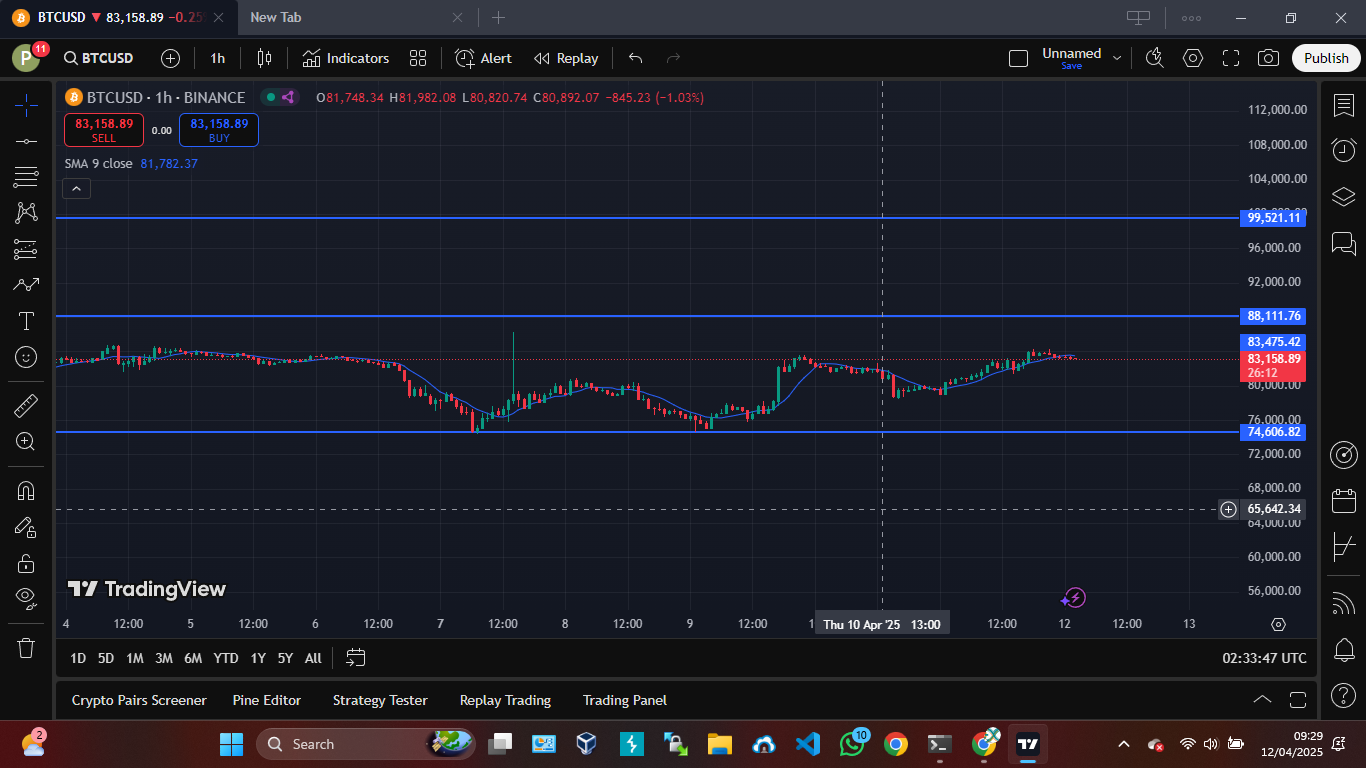The image size is (1366, 768).
Task: Open the Strategy Tester tab
Action: [x=380, y=700]
